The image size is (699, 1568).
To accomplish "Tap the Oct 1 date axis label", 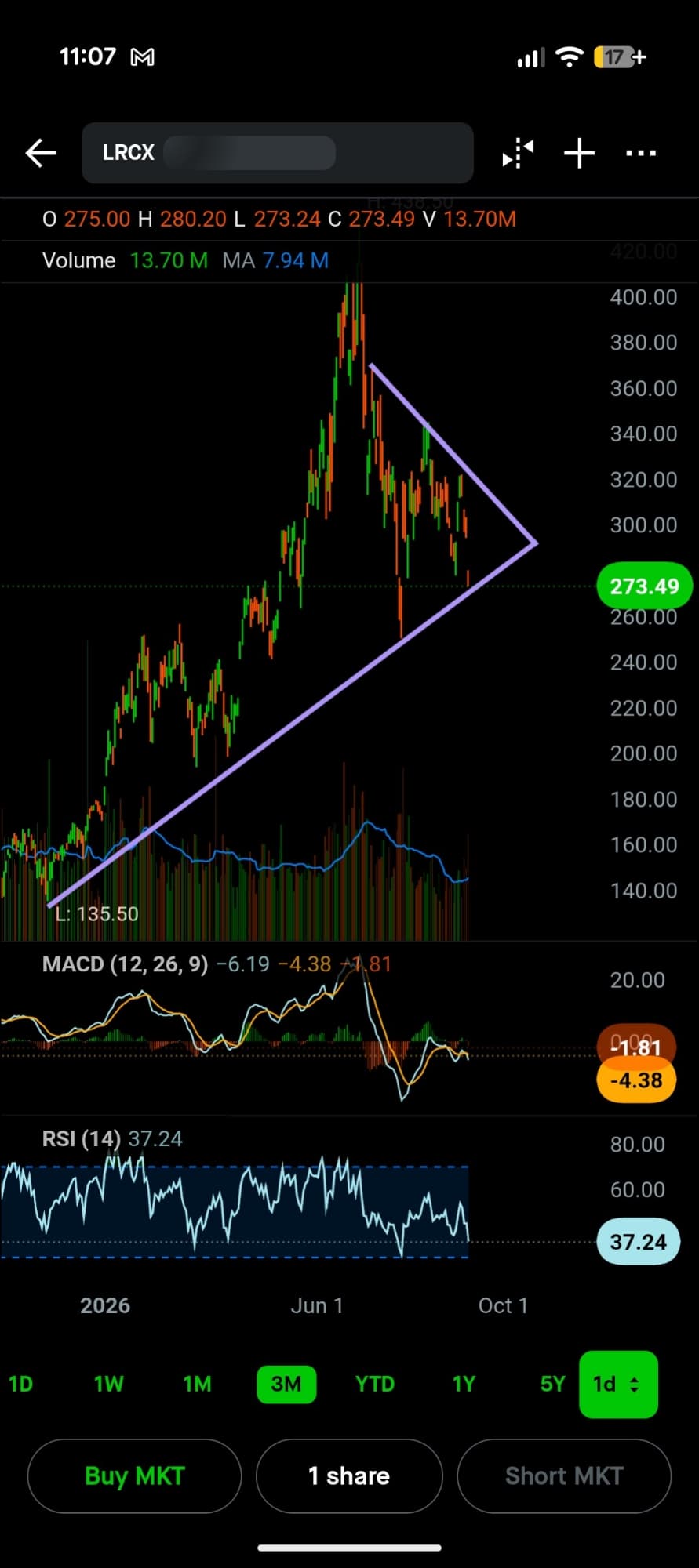I will point(503,1305).
